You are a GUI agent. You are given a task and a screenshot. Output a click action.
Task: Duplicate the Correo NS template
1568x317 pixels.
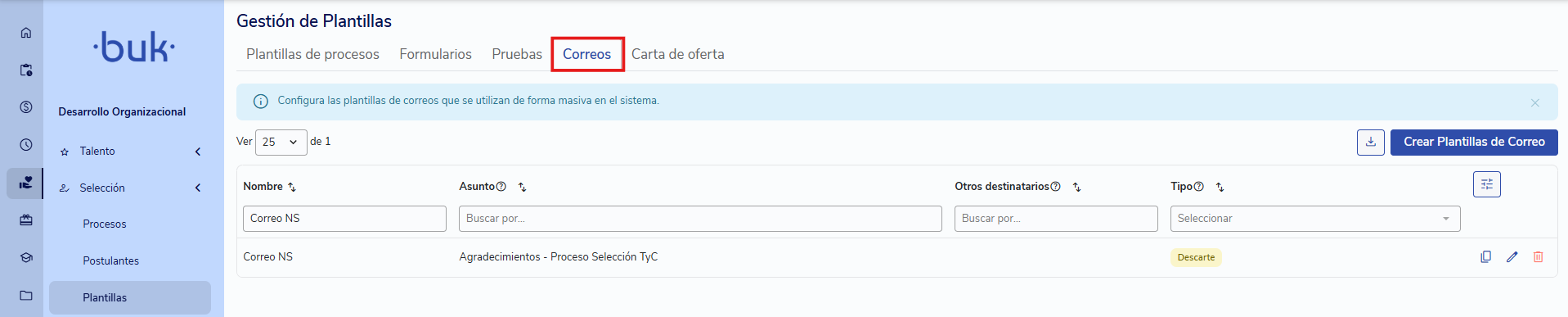point(1485,257)
